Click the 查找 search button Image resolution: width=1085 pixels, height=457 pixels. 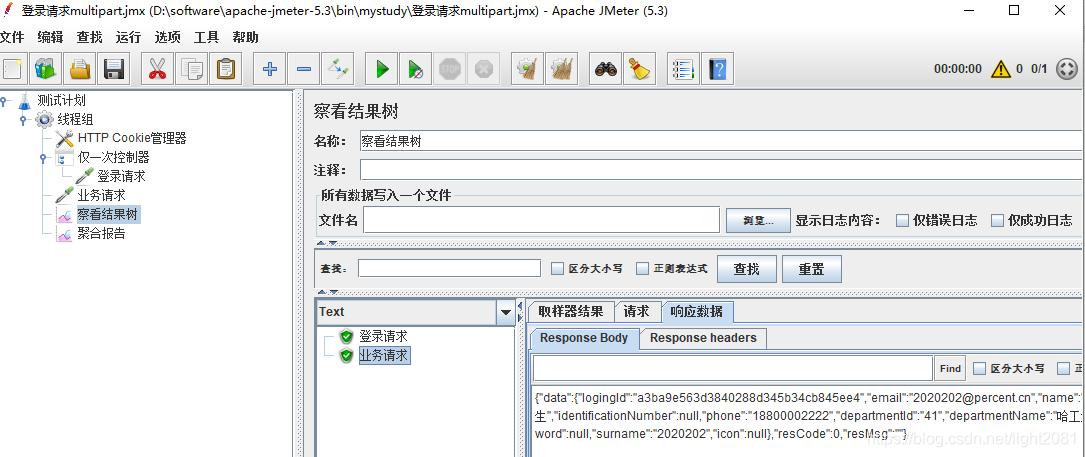[747, 269]
